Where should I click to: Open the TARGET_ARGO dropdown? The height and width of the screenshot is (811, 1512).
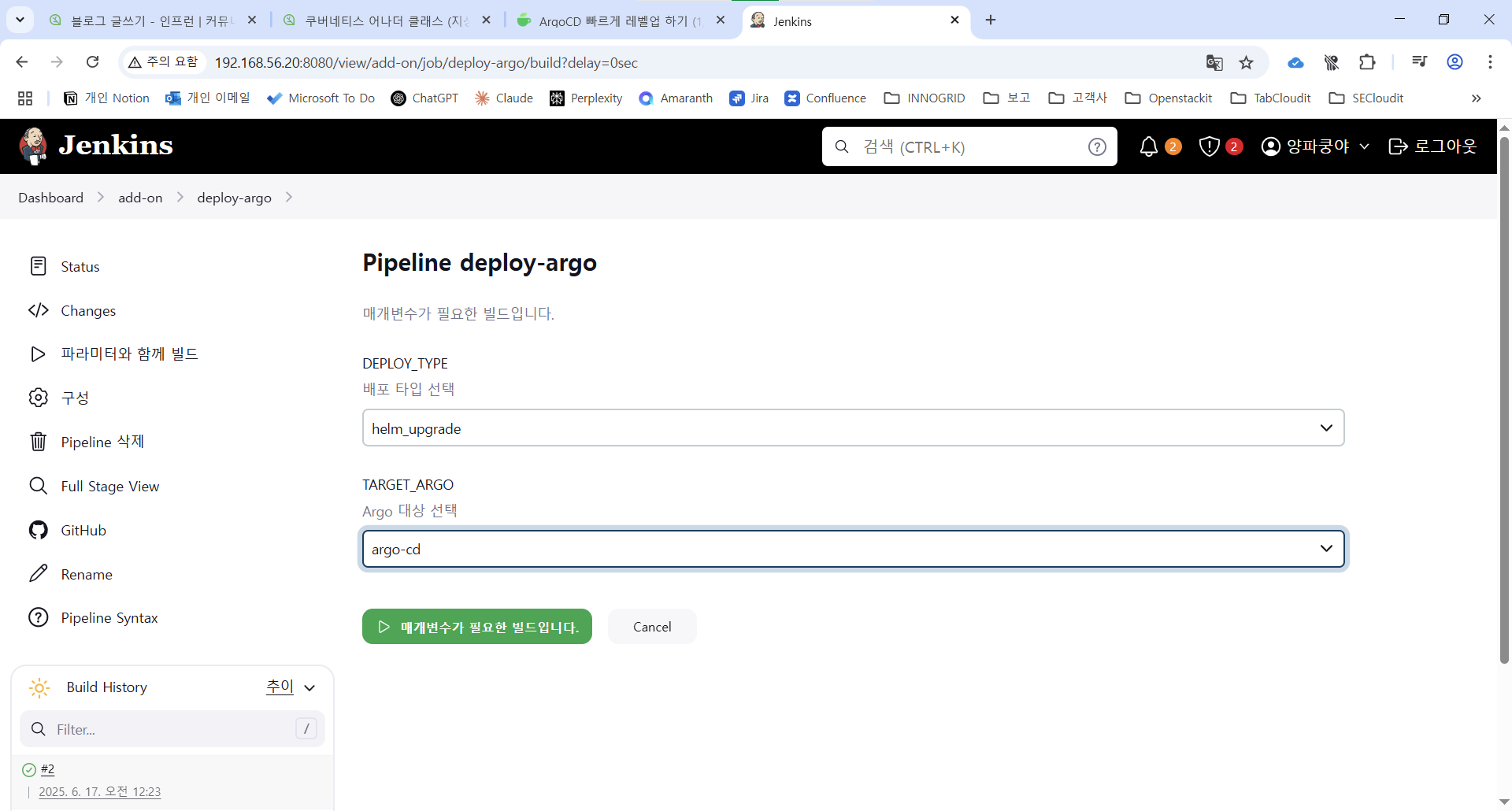click(x=853, y=549)
